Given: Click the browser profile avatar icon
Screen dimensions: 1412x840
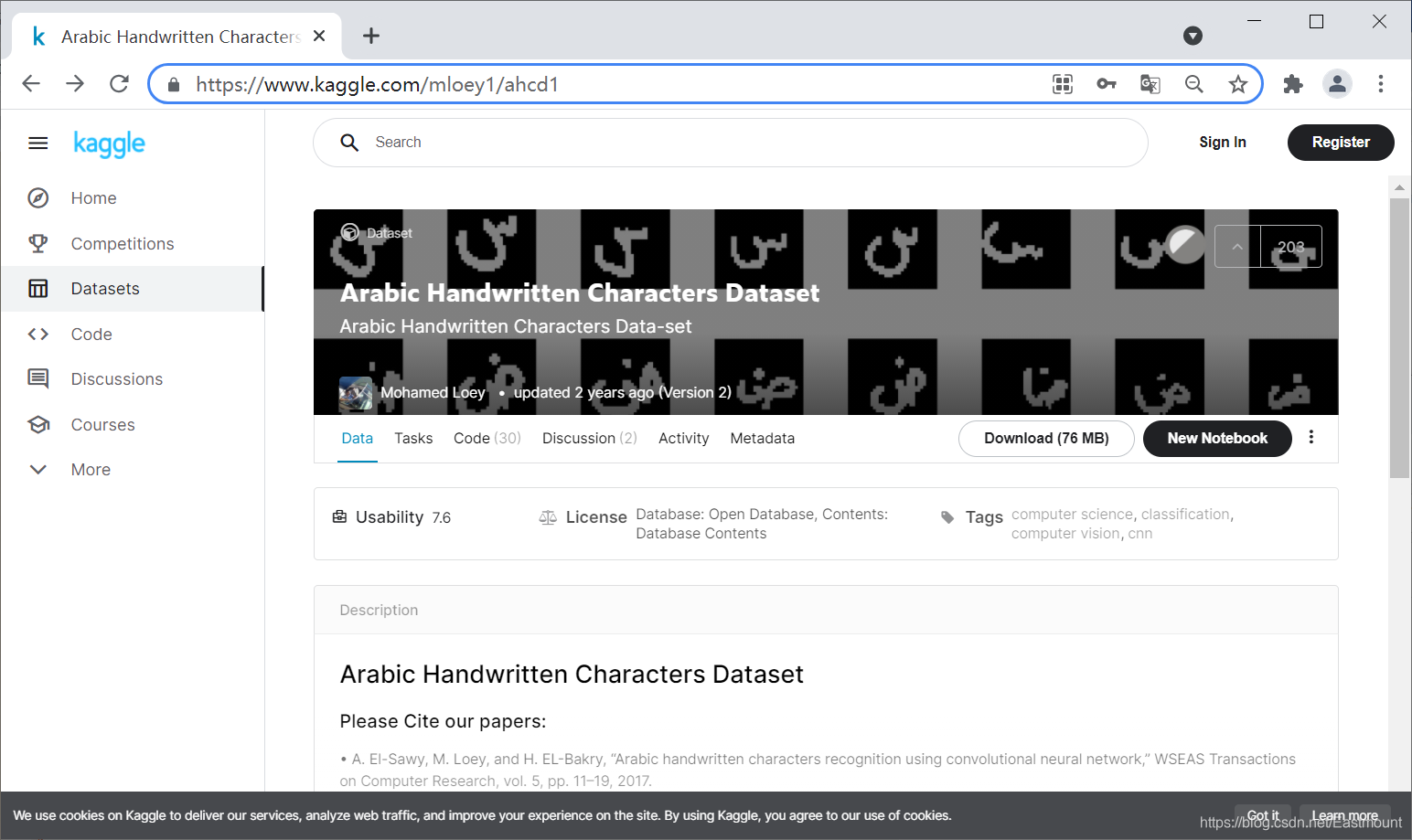Looking at the screenshot, I should click(x=1337, y=84).
